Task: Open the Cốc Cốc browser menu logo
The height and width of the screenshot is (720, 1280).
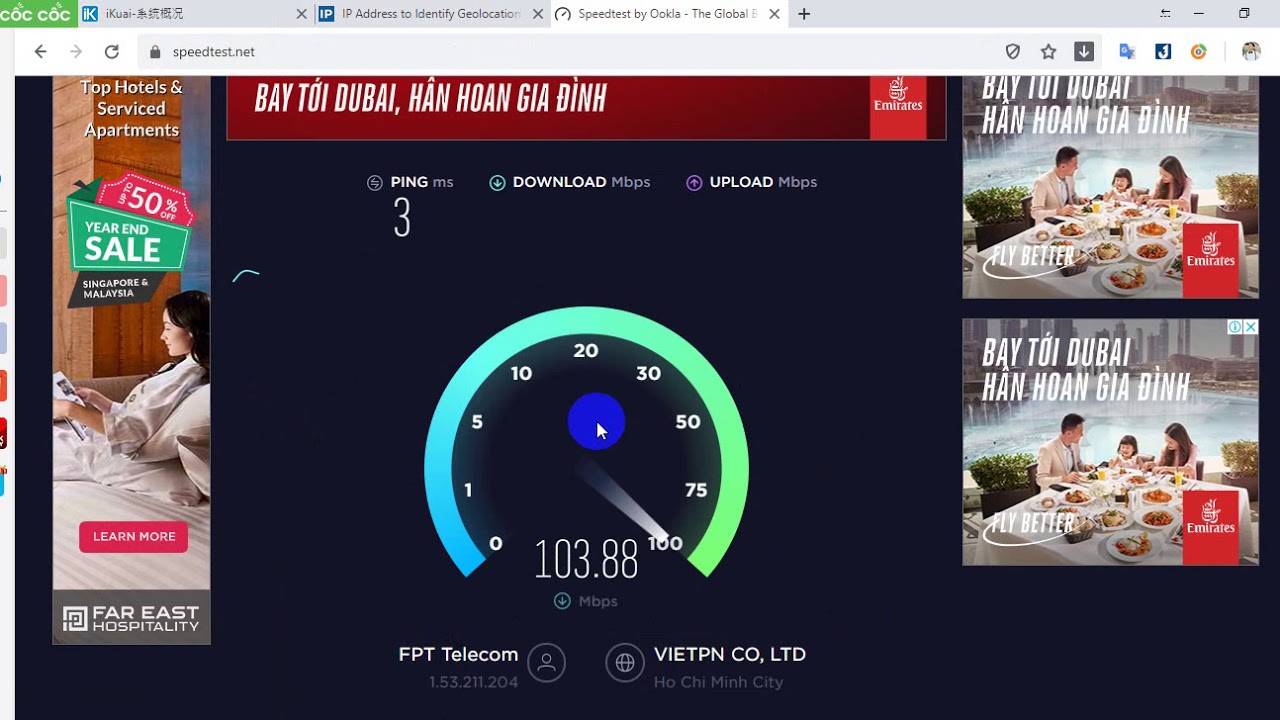Action: (x=37, y=13)
